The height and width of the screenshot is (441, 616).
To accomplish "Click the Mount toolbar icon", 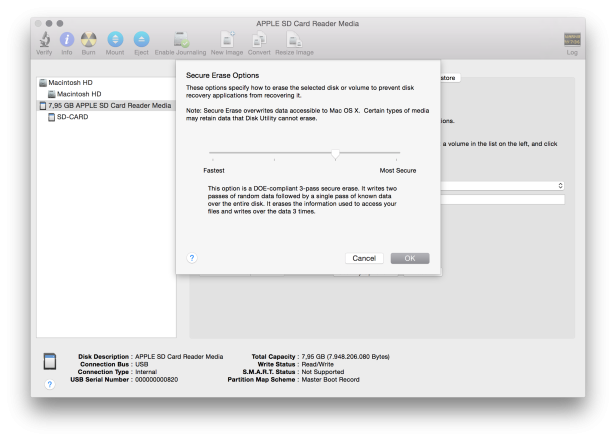I will pos(115,39).
